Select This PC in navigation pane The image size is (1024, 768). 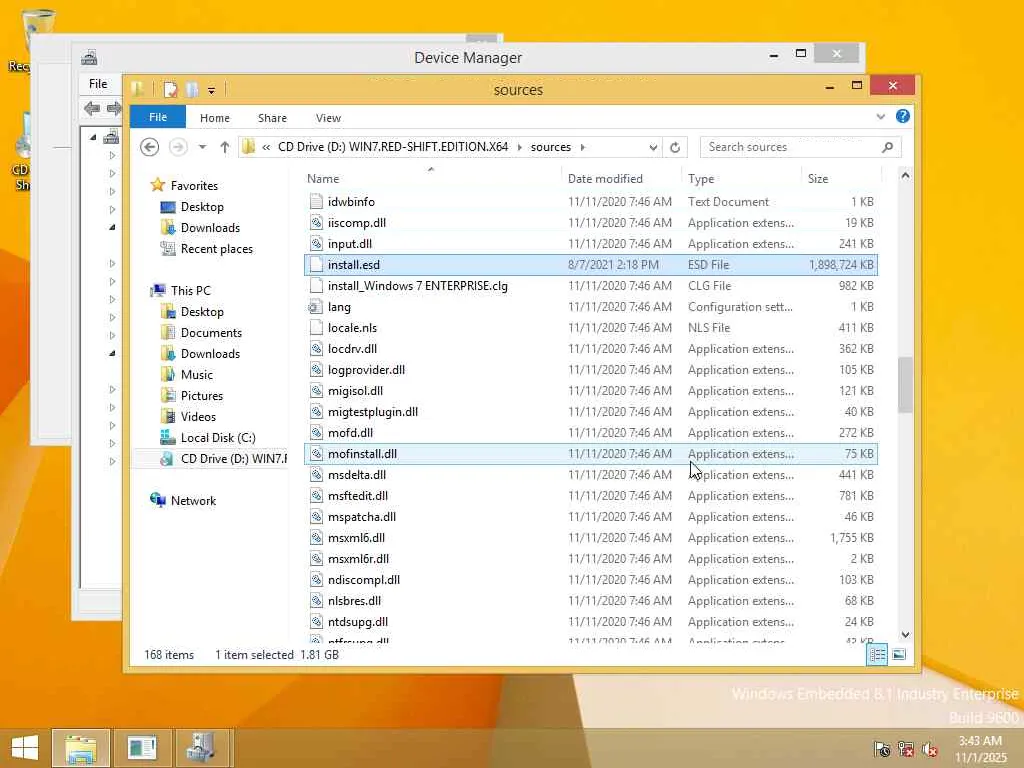pos(190,291)
